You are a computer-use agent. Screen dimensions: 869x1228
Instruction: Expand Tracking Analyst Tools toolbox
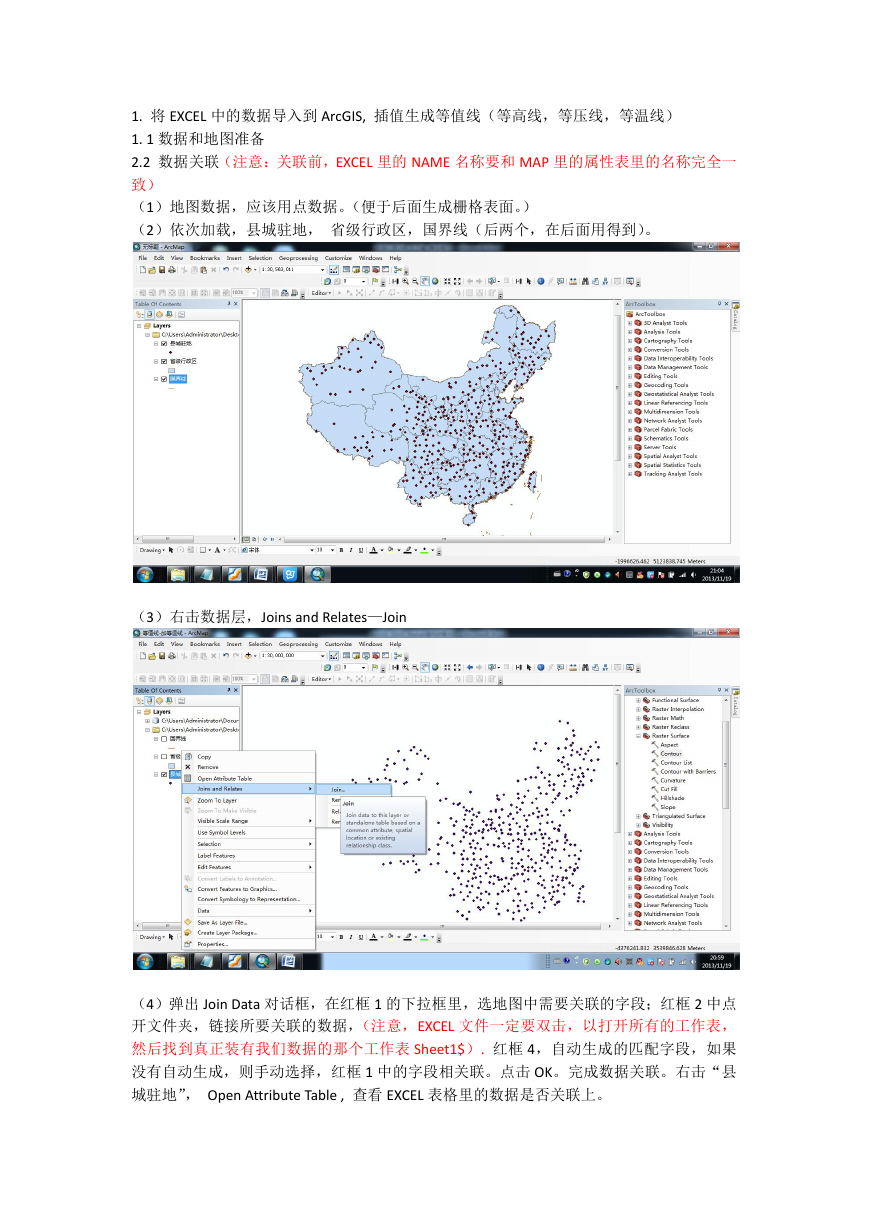point(630,474)
